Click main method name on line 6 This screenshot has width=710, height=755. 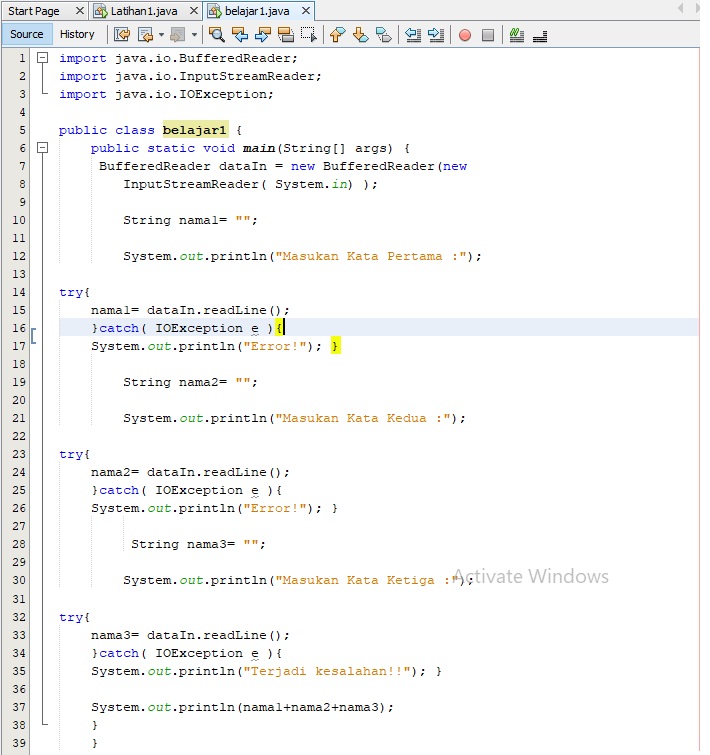tap(259, 148)
